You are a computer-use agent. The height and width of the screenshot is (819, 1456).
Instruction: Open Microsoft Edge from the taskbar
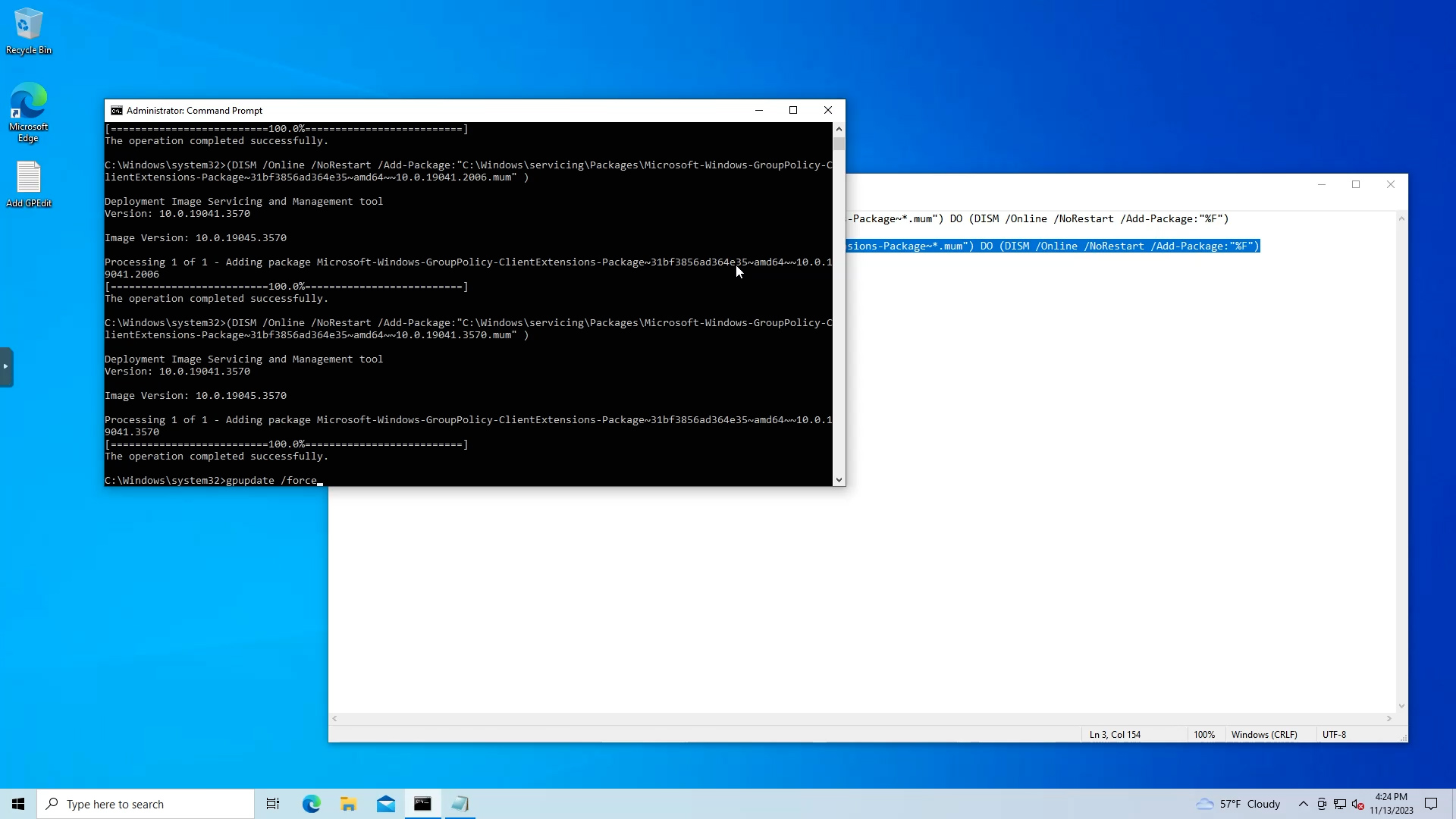(311, 804)
